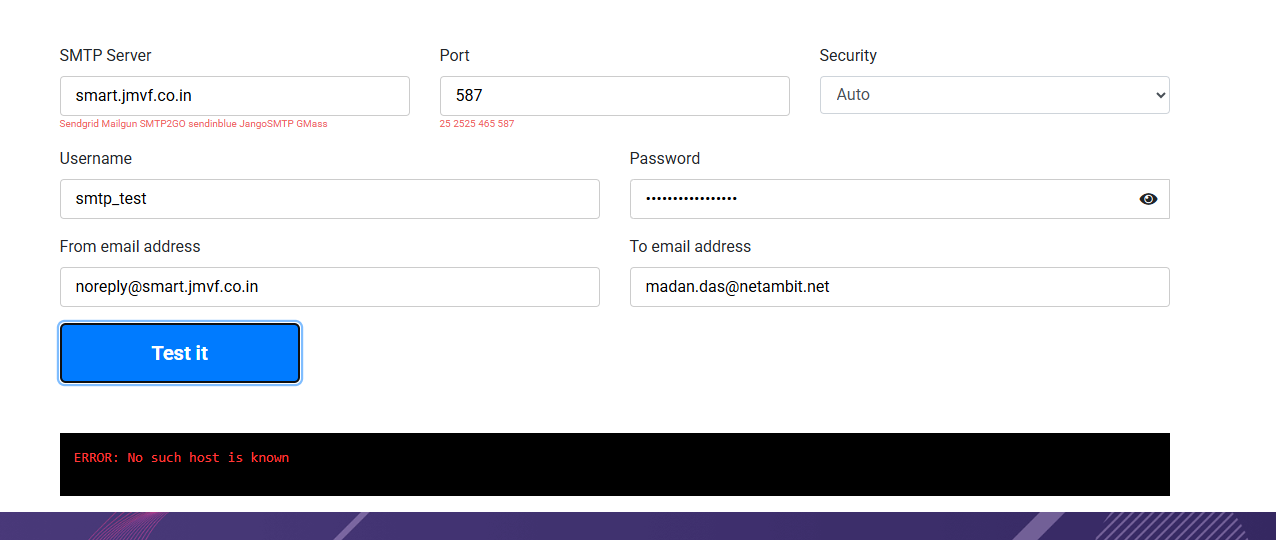1276x540 pixels.
Task: Focus the SMTP Server input field
Action: click(x=234, y=96)
